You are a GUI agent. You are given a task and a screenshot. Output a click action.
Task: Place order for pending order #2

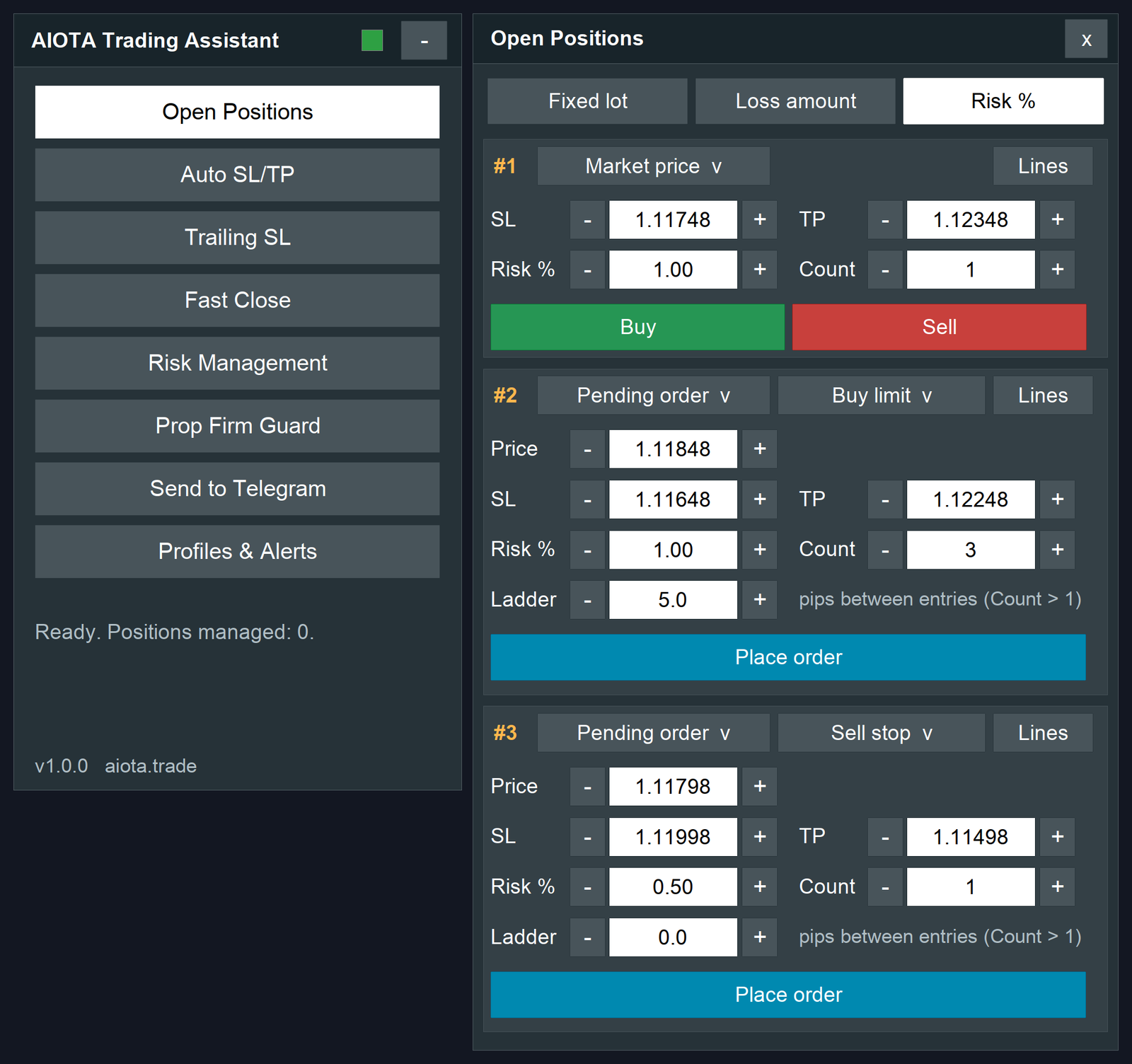[x=788, y=657]
